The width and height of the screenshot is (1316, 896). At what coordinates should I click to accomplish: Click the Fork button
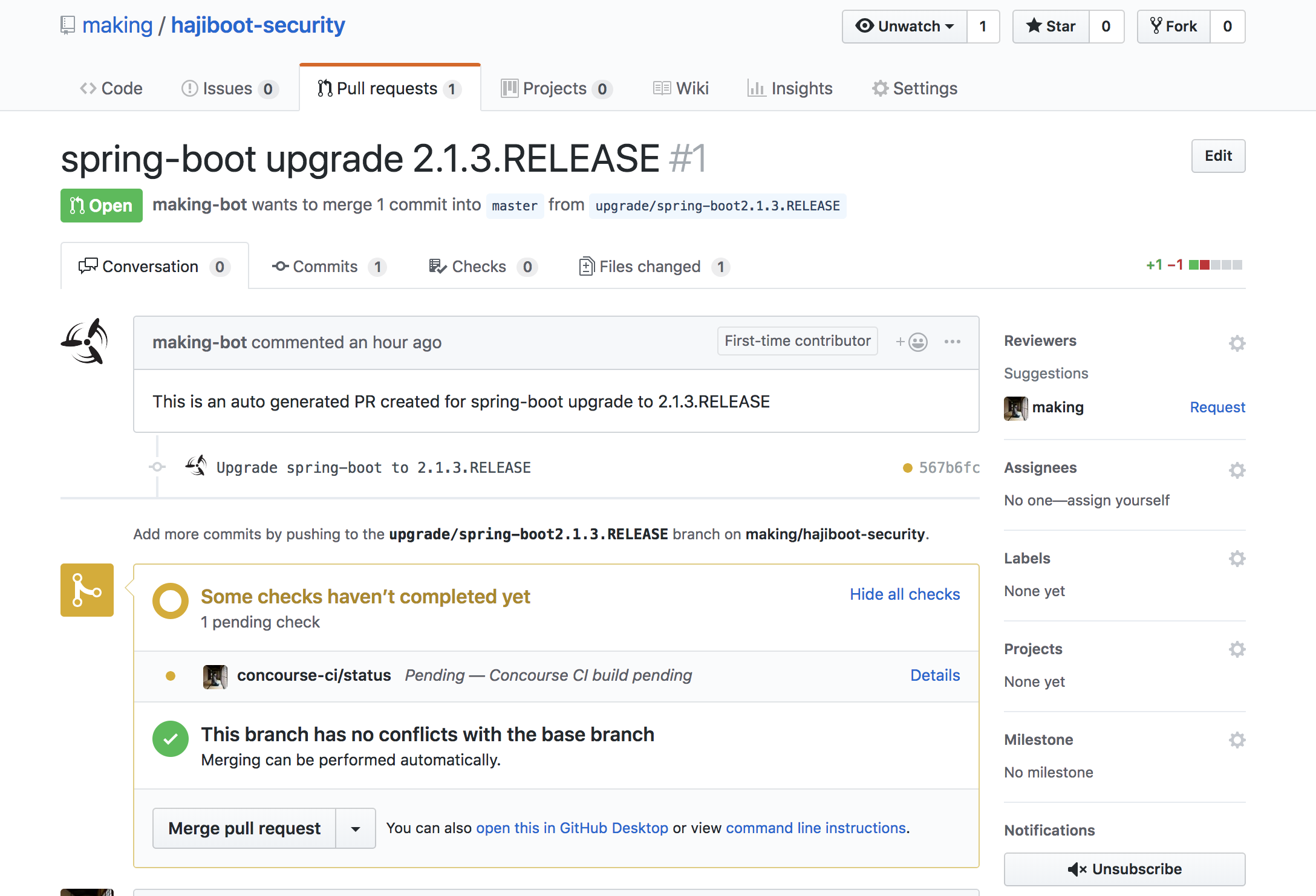(x=1174, y=27)
